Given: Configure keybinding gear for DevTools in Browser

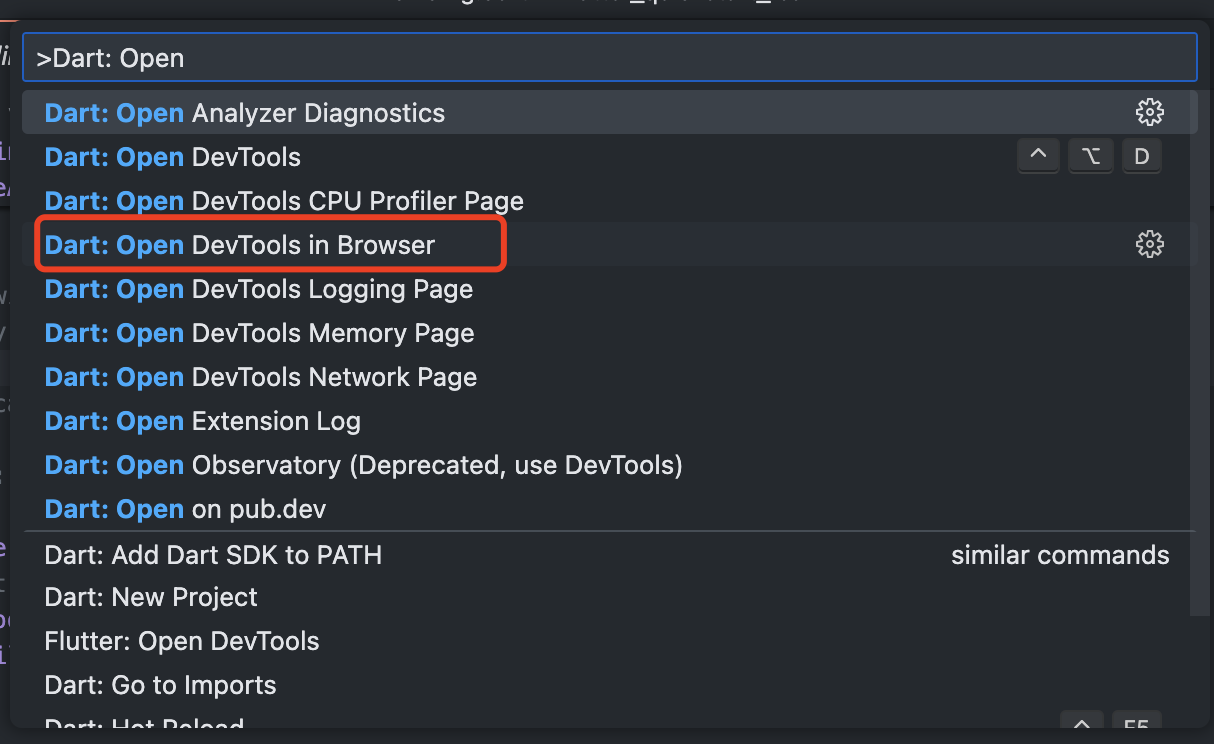Looking at the screenshot, I should [x=1150, y=244].
